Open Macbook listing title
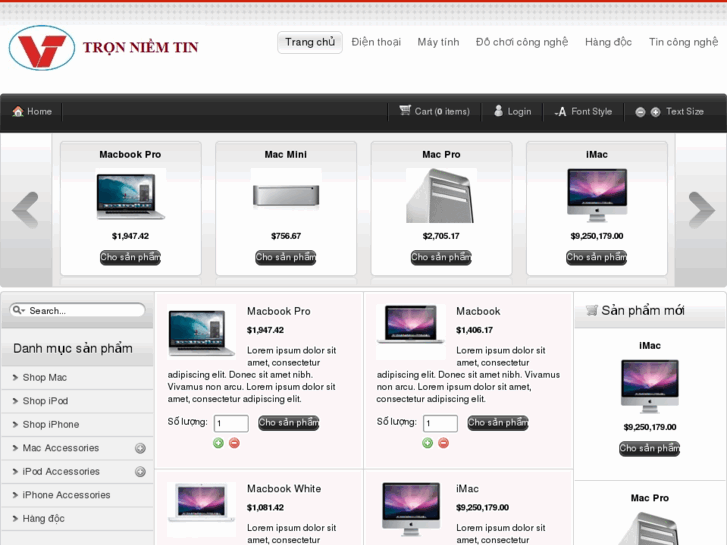727x545 pixels. [x=478, y=311]
